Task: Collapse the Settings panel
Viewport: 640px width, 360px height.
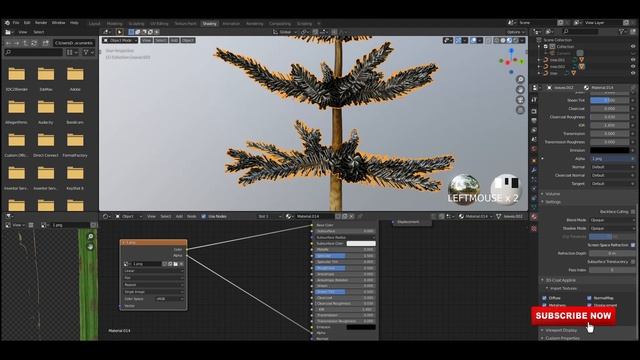Action: (553, 202)
